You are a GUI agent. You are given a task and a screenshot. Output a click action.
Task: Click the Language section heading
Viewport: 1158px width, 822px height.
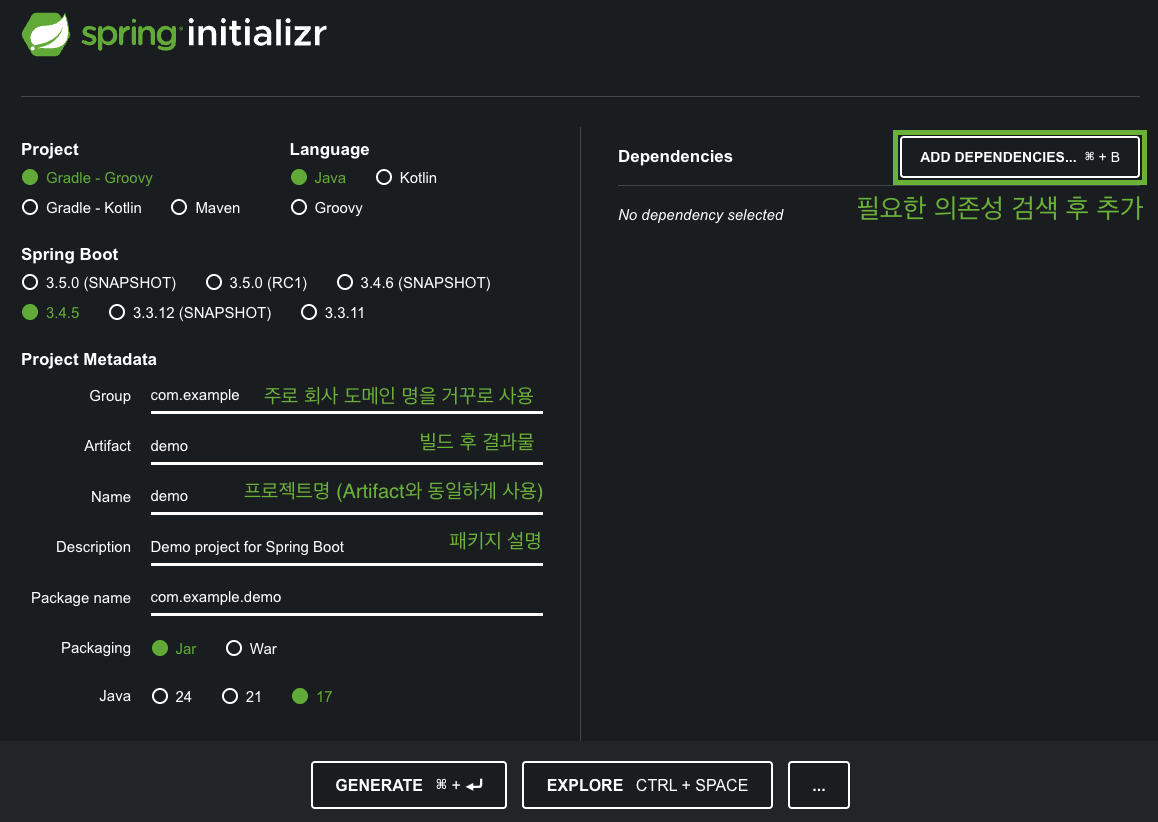coord(329,149)
